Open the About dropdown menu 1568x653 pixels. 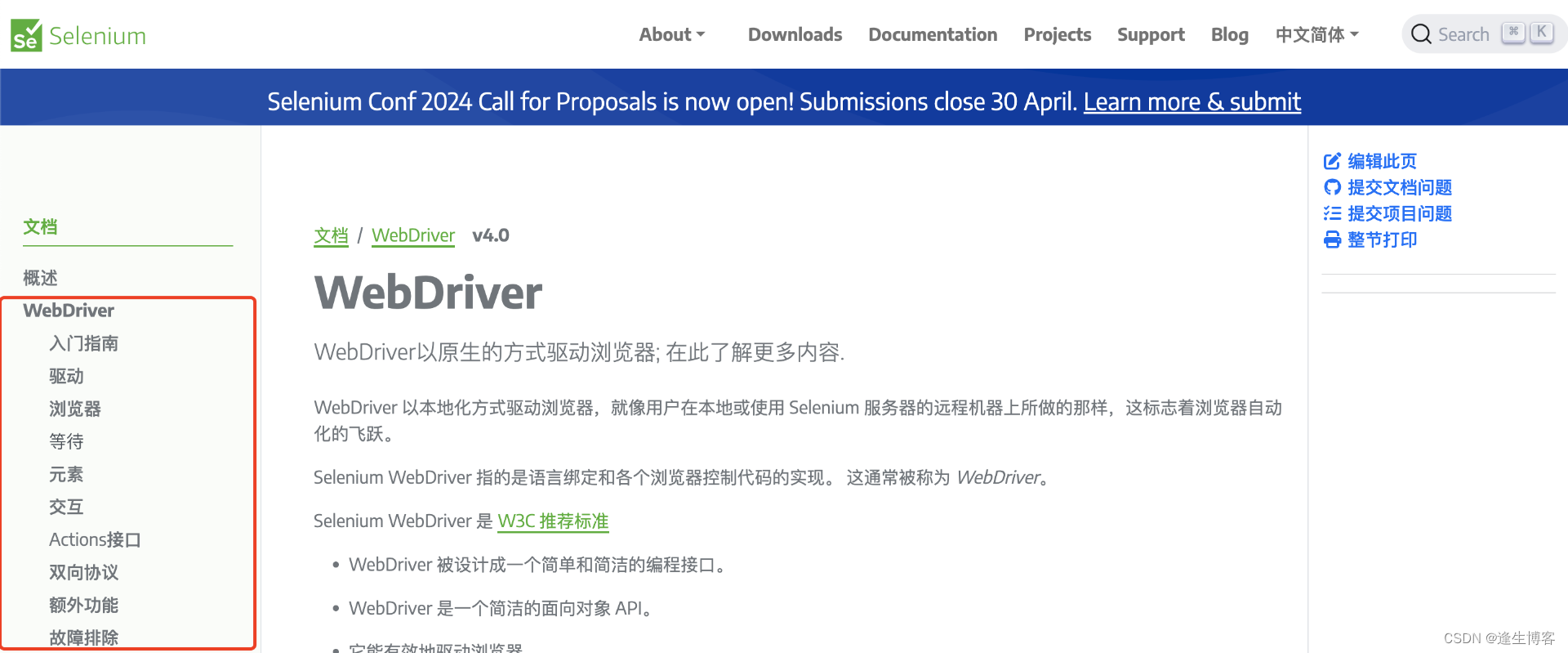click(671, 34)
